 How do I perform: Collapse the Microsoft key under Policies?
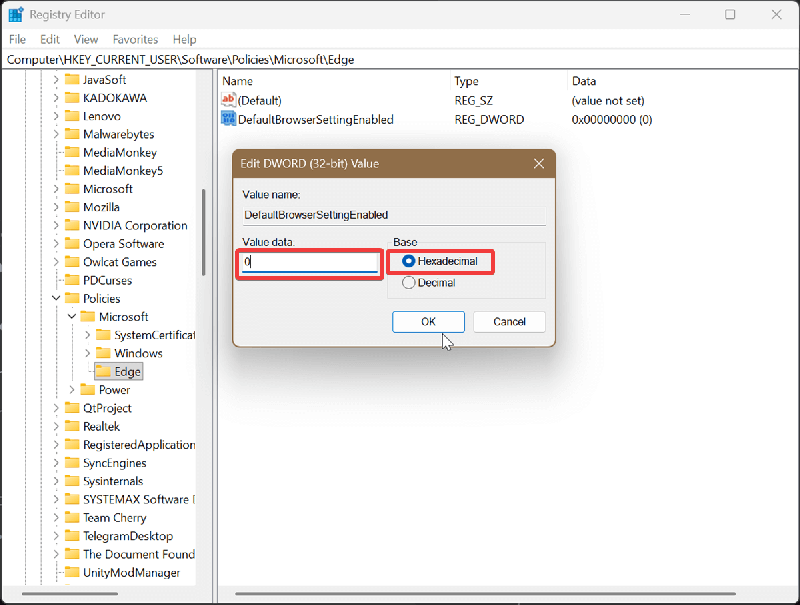pyautogui.click(x=72, y=317)
